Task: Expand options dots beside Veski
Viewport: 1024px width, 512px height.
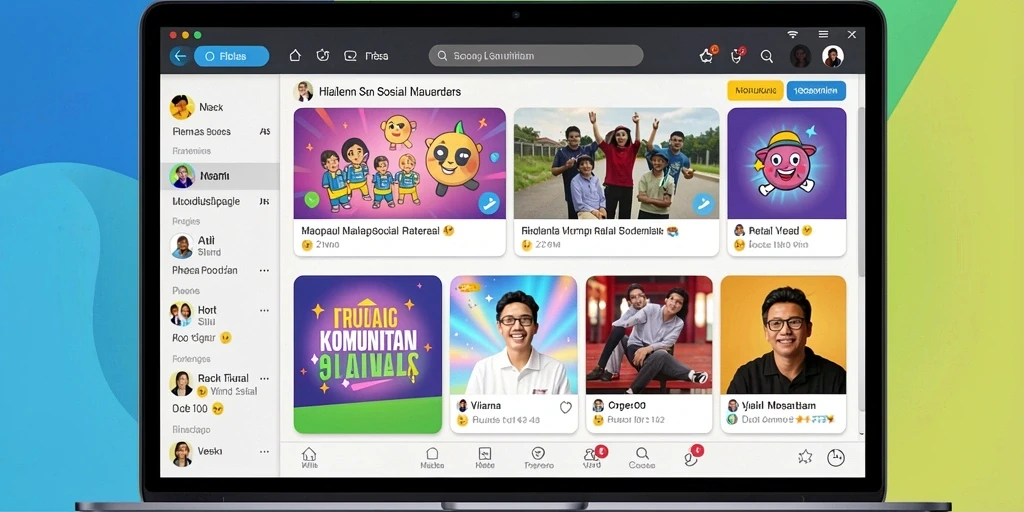Action: click(264, 451)
